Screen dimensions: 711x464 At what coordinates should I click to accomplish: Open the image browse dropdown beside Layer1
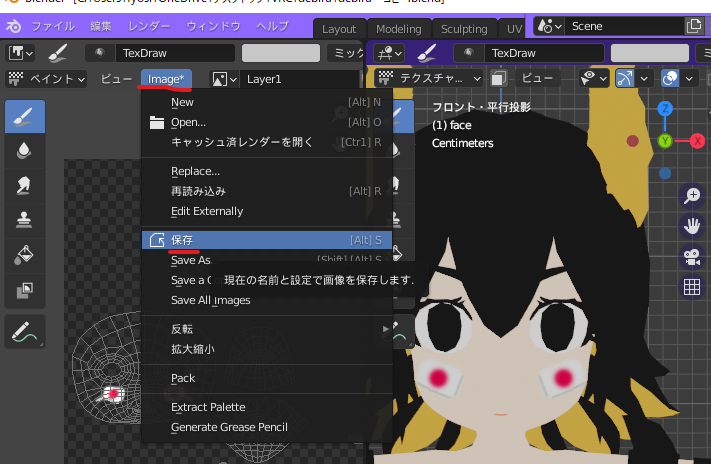pos(224,79)
